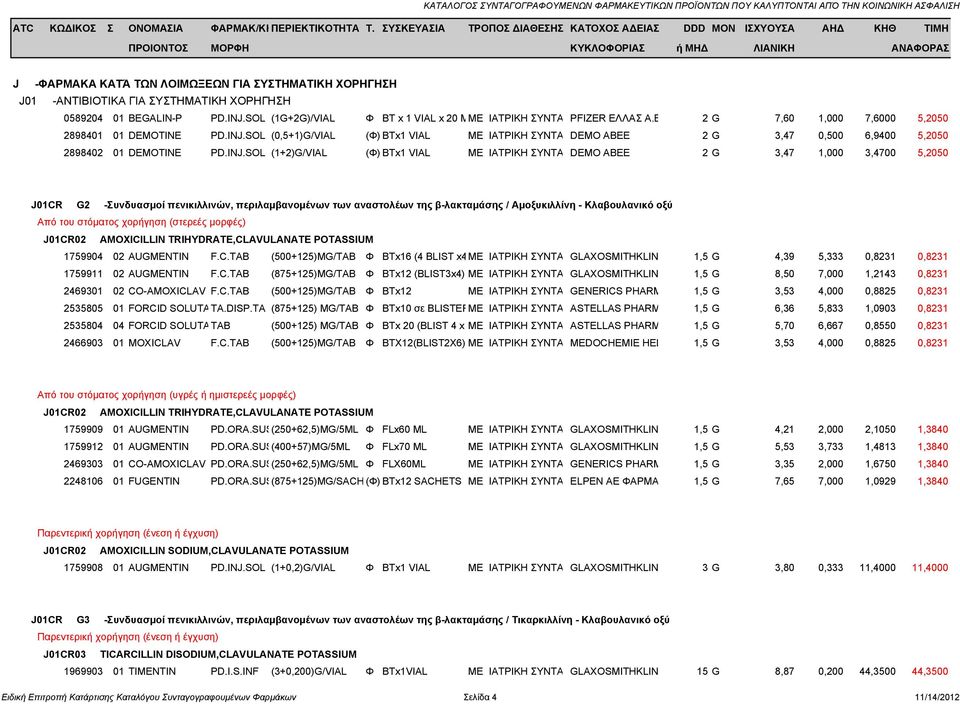Click the J01 ΑΝΤΙΒΙΟΤΙΚΑ ΓΙΑ ΣΥΣΤΗΜΑΤΙΚΗ ΧΟΡΗΓΗΣΗ heading
Image resolution: width=960 pixels, height=704 pixels.
click(155, 101)
